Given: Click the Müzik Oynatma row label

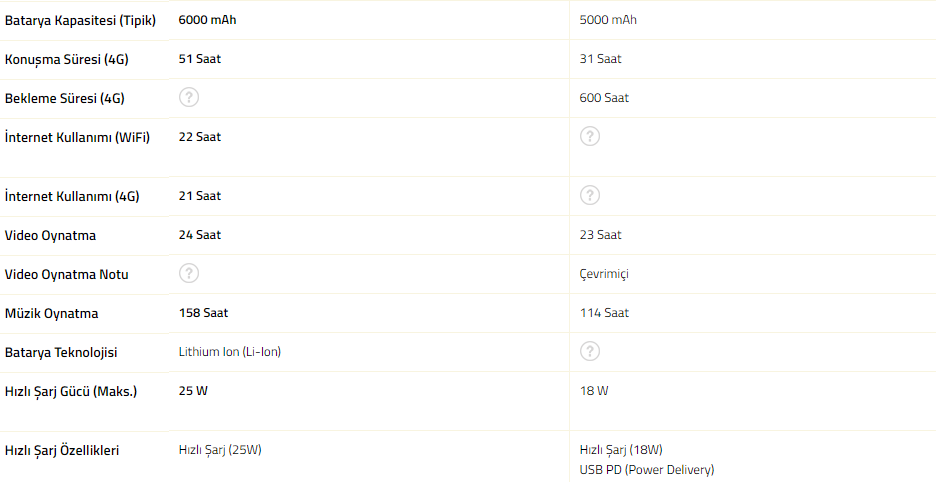Looking at the screenshot, I should [52, 313].
